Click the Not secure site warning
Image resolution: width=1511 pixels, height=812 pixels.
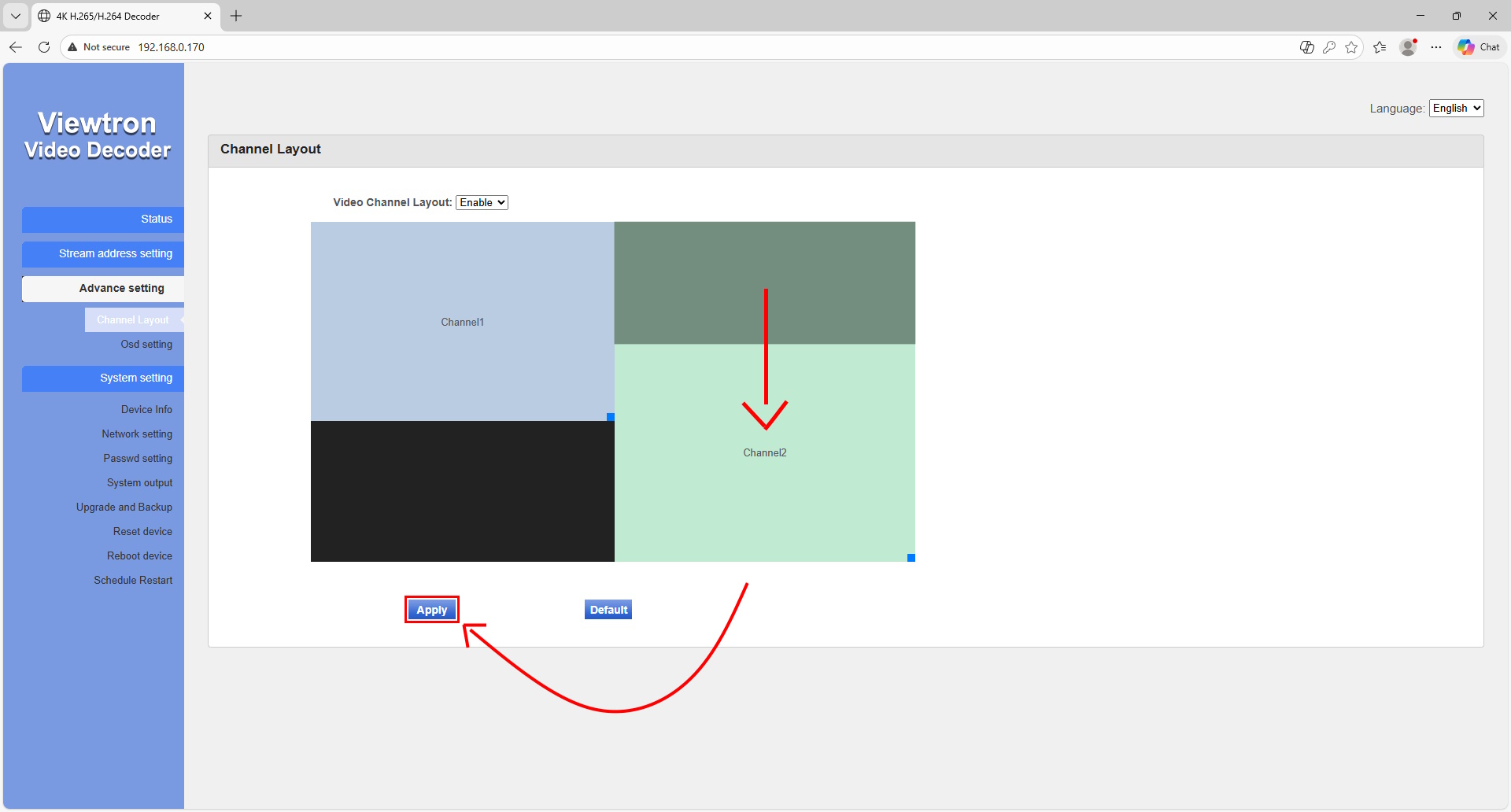tap(98, 47)
